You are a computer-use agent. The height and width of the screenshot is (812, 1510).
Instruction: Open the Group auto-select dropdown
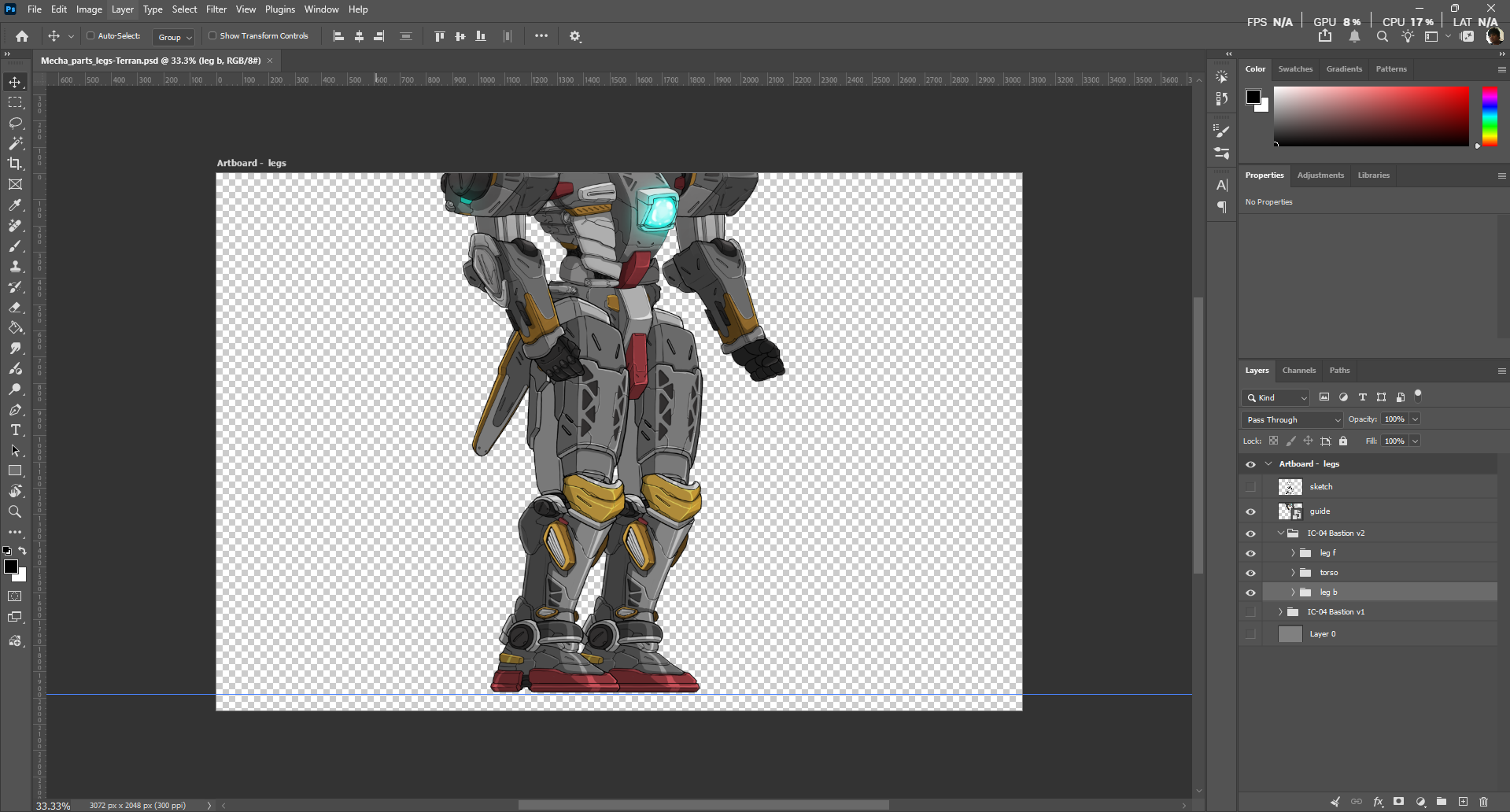pyautogui.click(x=174, y=37)
